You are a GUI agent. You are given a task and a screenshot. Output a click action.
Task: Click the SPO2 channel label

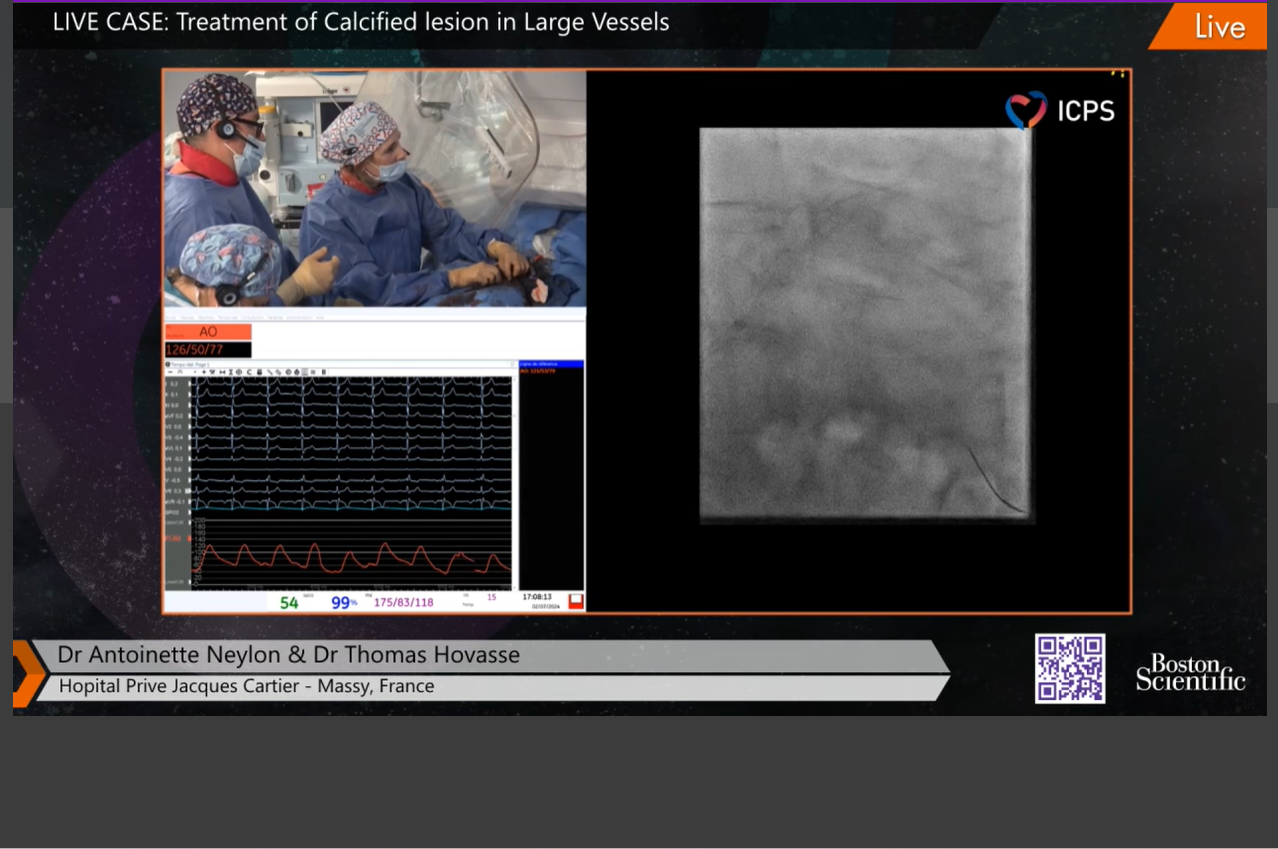click(172, 512)
